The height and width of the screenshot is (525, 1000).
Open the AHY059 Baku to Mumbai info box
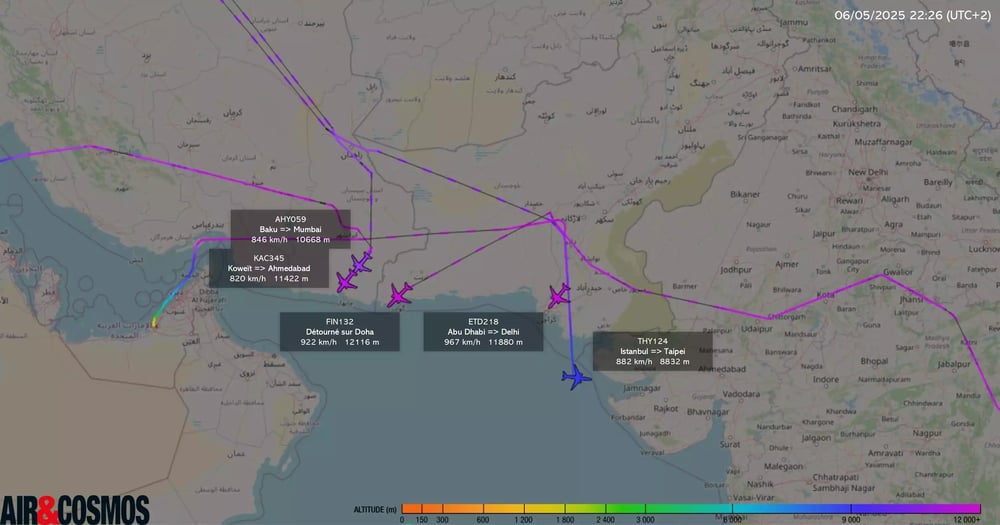point(290,229)
